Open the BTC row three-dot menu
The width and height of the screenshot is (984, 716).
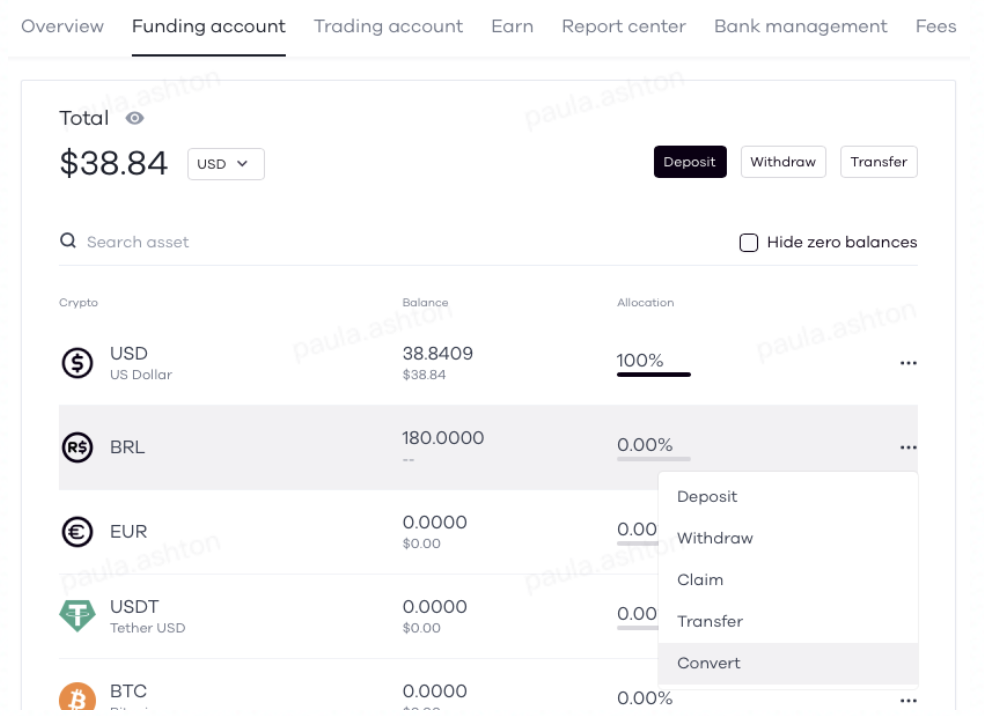[x=908, y=700]
